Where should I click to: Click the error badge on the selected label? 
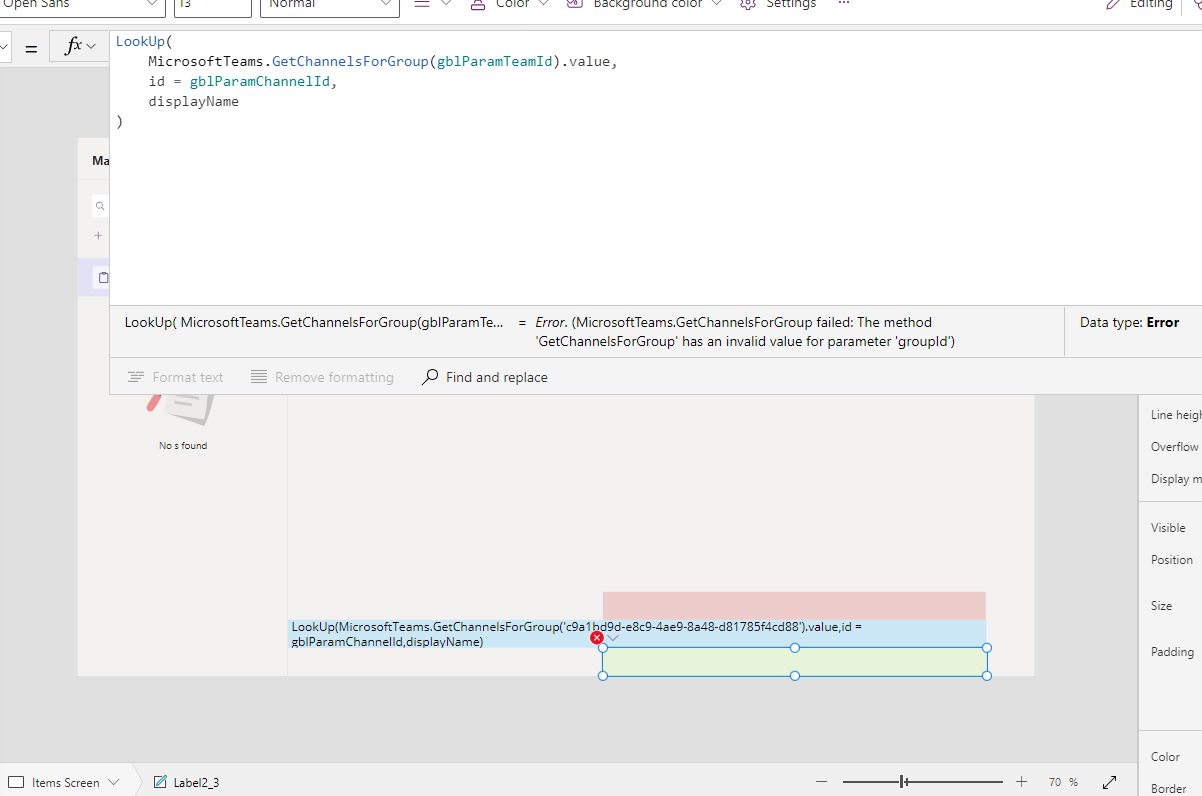click(597, 637)
